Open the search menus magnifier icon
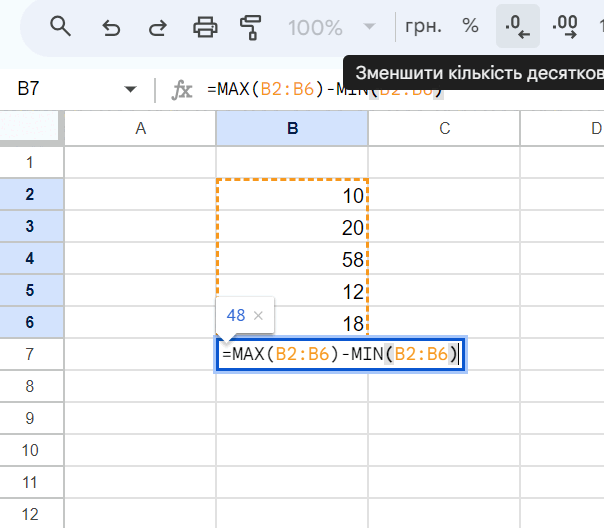Image resolution: width=604 pixels, height=528 pixels. (x=60, y=27)
